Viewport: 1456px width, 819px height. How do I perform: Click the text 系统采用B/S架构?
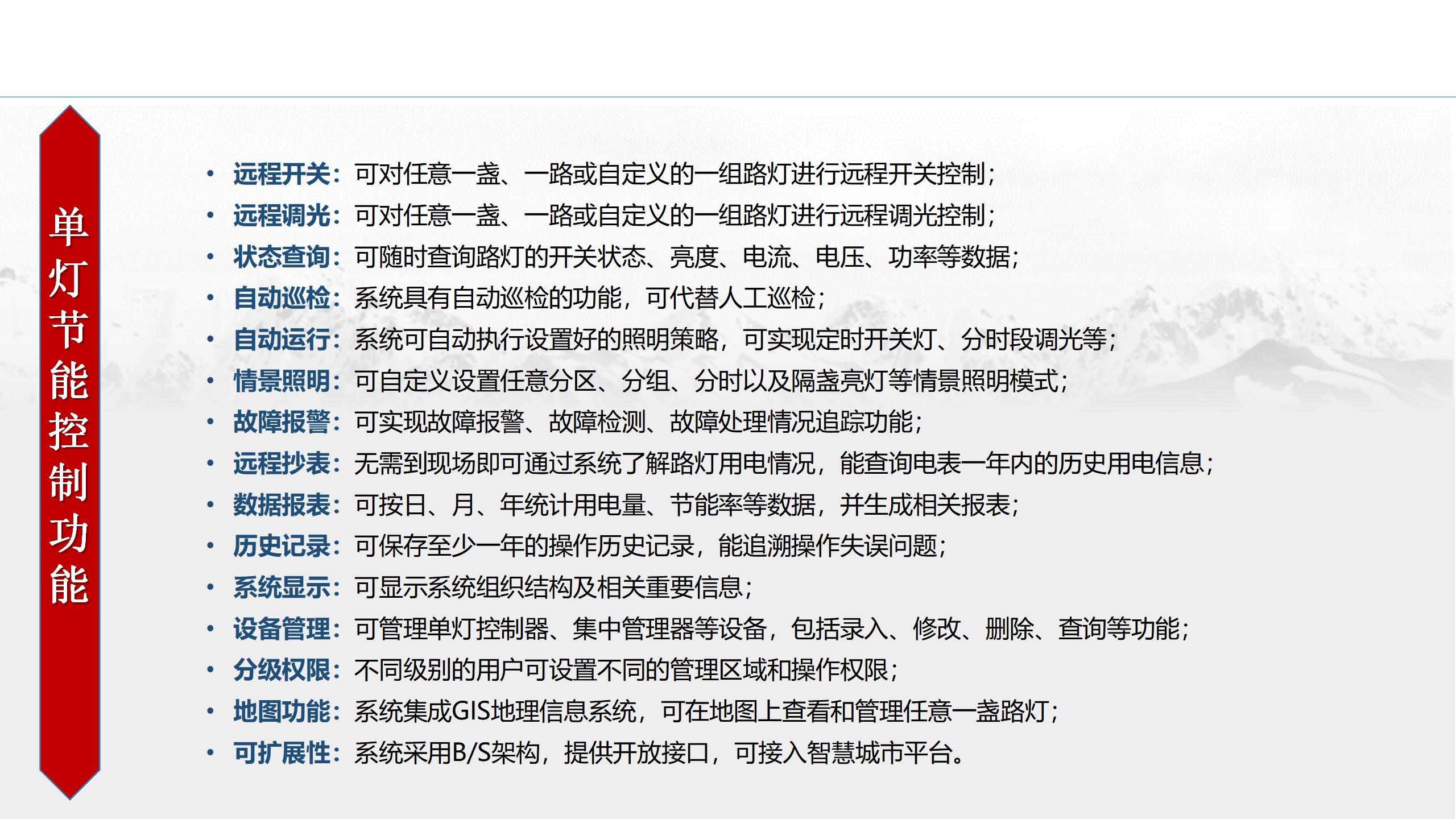pyautogui.click(x=446, y=753)
